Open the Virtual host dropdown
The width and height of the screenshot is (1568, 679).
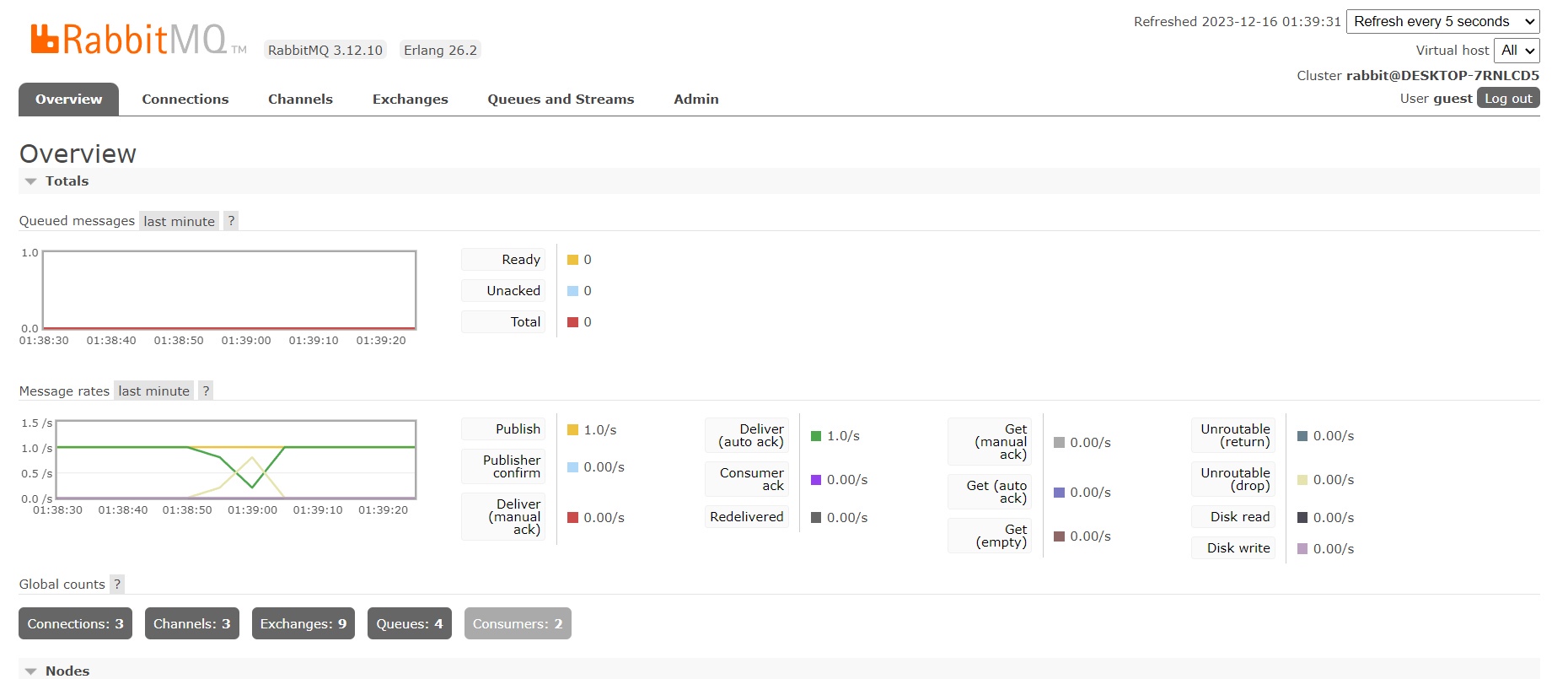click(x=1516, y=51)
